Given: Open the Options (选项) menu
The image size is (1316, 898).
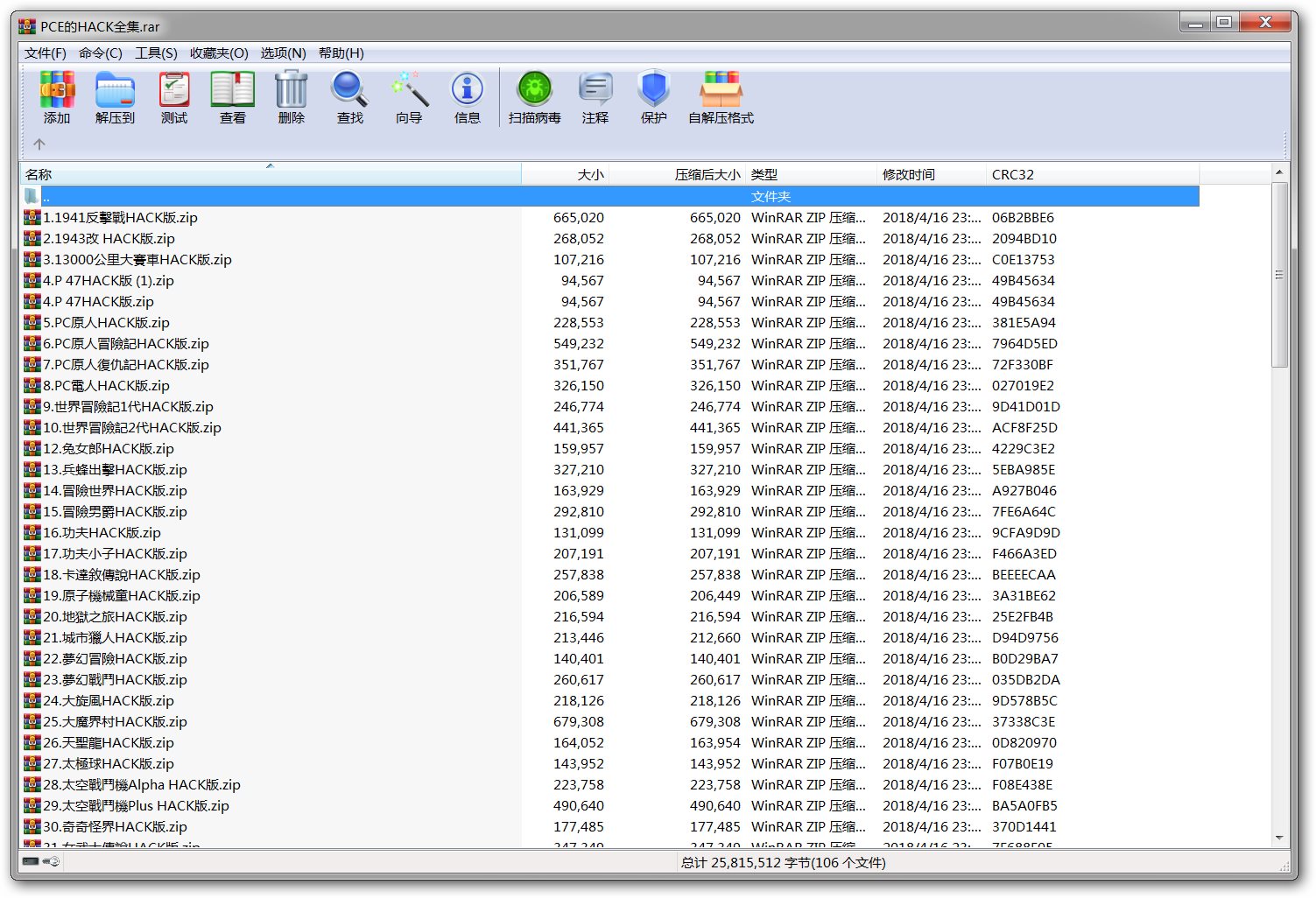Looking at the screenshot, I should [x=283, y=53].
